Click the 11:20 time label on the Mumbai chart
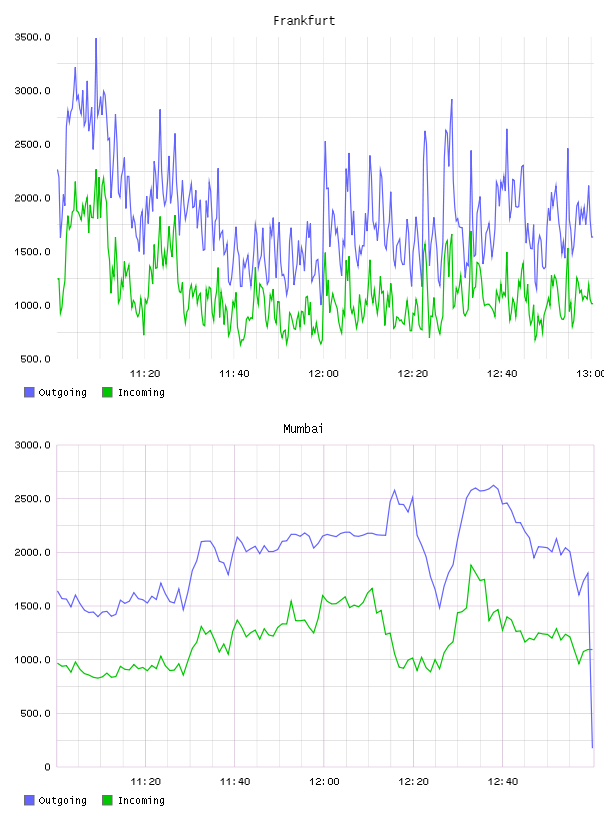 [x=145, y=782]
